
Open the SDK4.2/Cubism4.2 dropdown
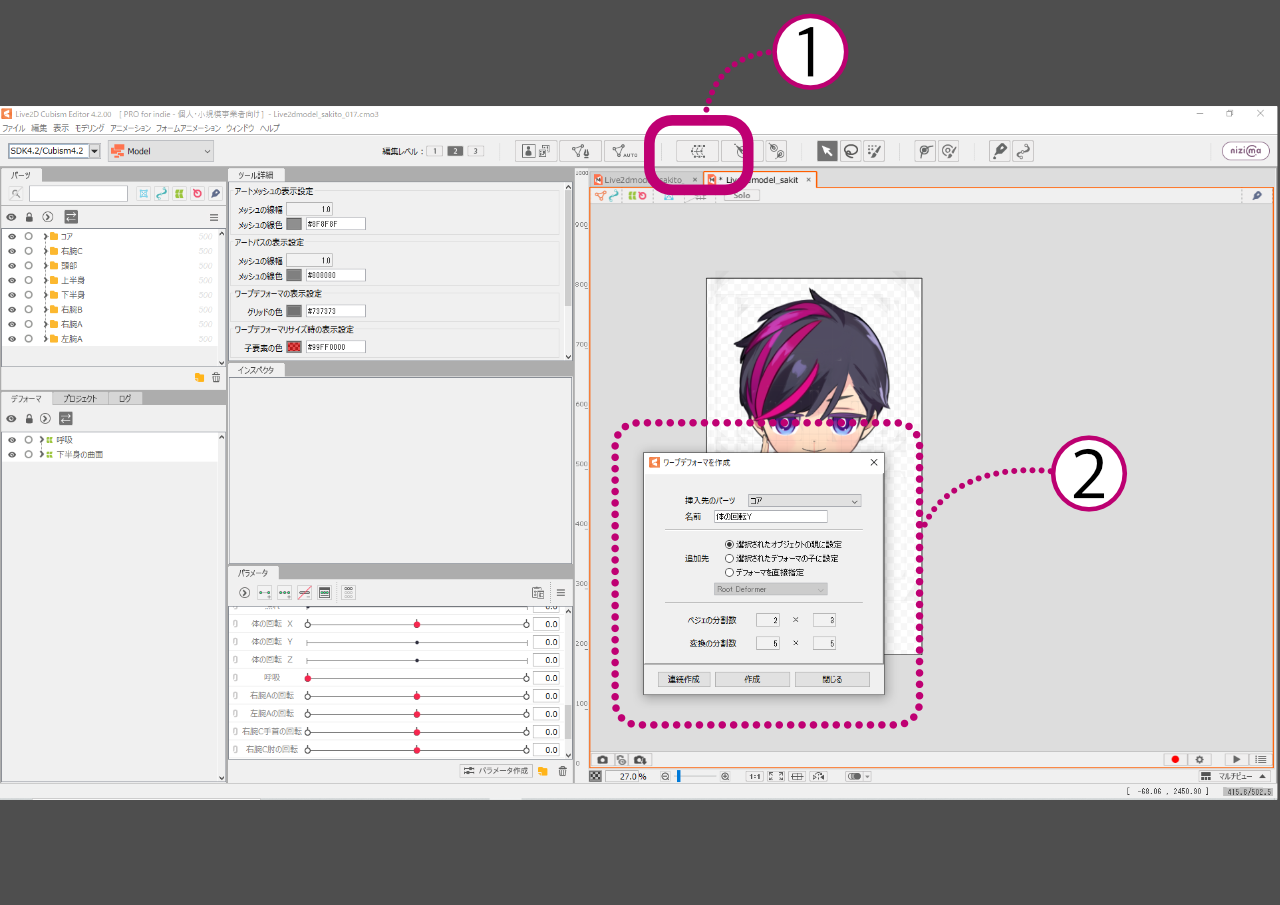click(55, 151)
